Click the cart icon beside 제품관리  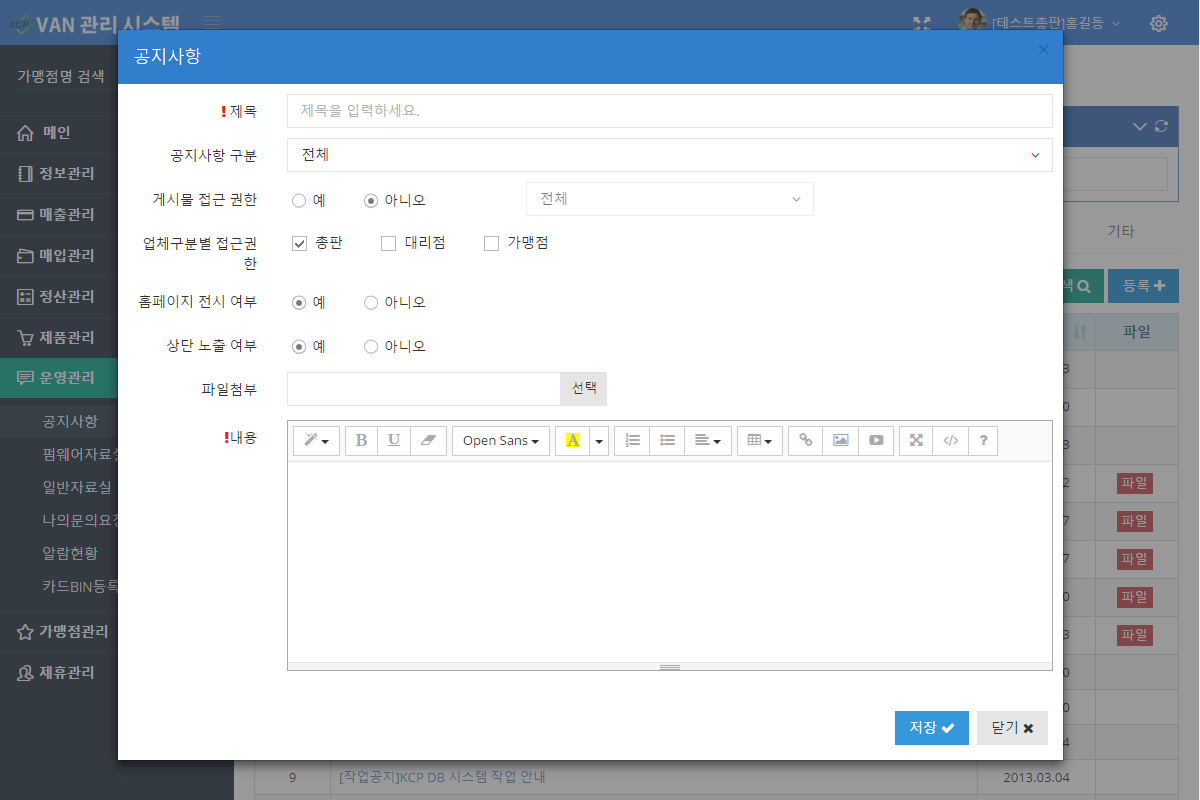point(26,337)
